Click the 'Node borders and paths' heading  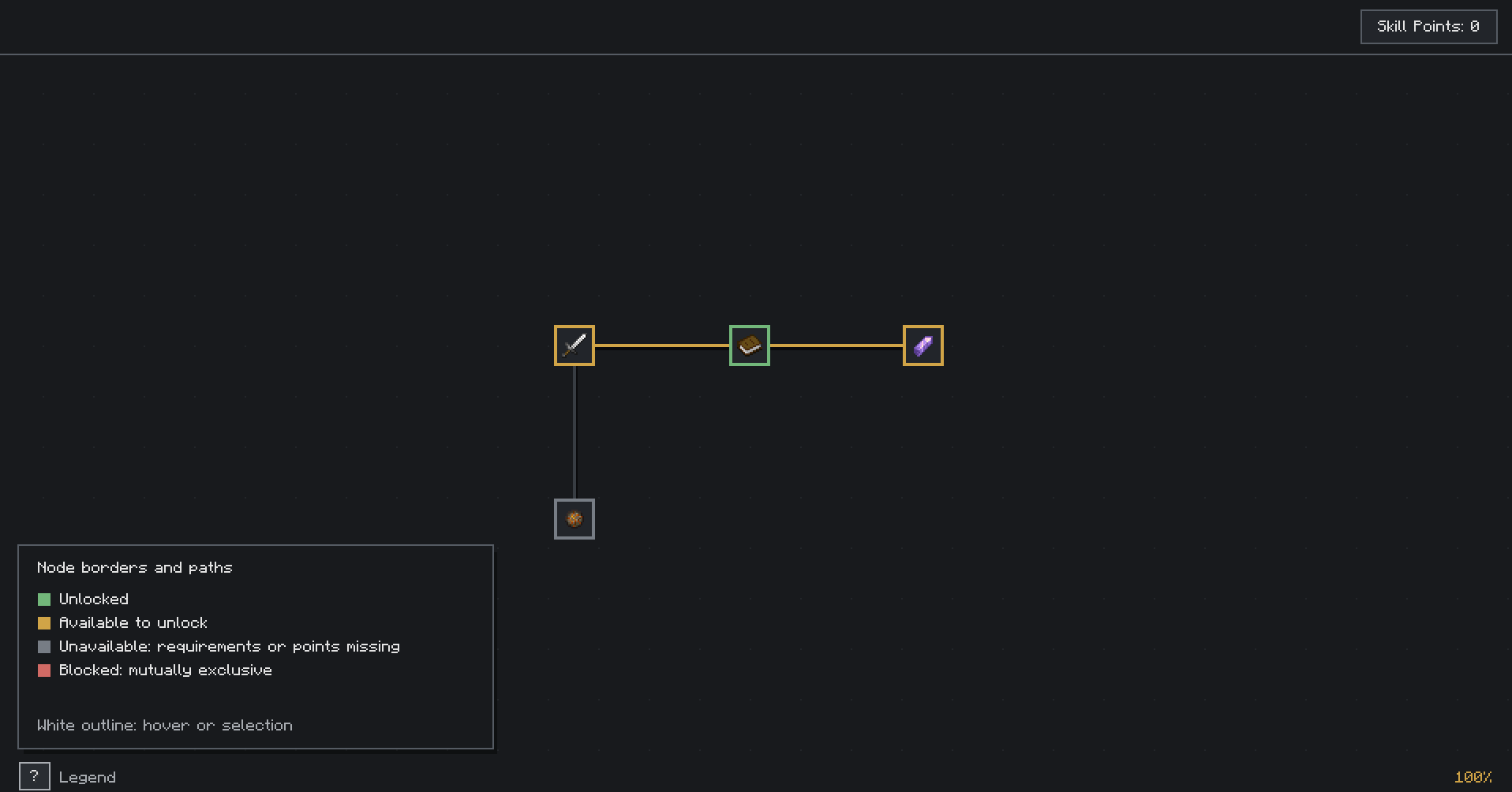click(x=134, y=567)
